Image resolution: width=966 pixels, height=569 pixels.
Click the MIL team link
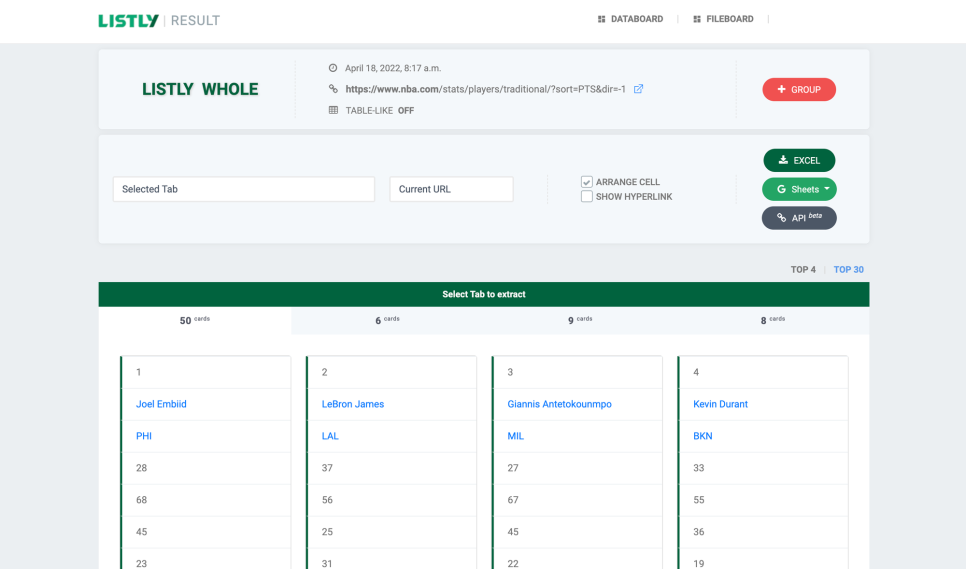pyautogui.click(x=516, y=436)
